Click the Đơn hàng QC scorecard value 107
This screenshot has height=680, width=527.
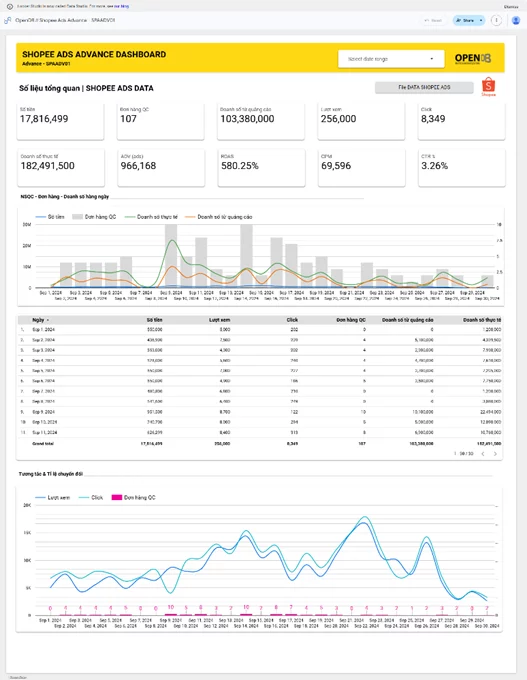pyautogui.click(x=128, y=119)
